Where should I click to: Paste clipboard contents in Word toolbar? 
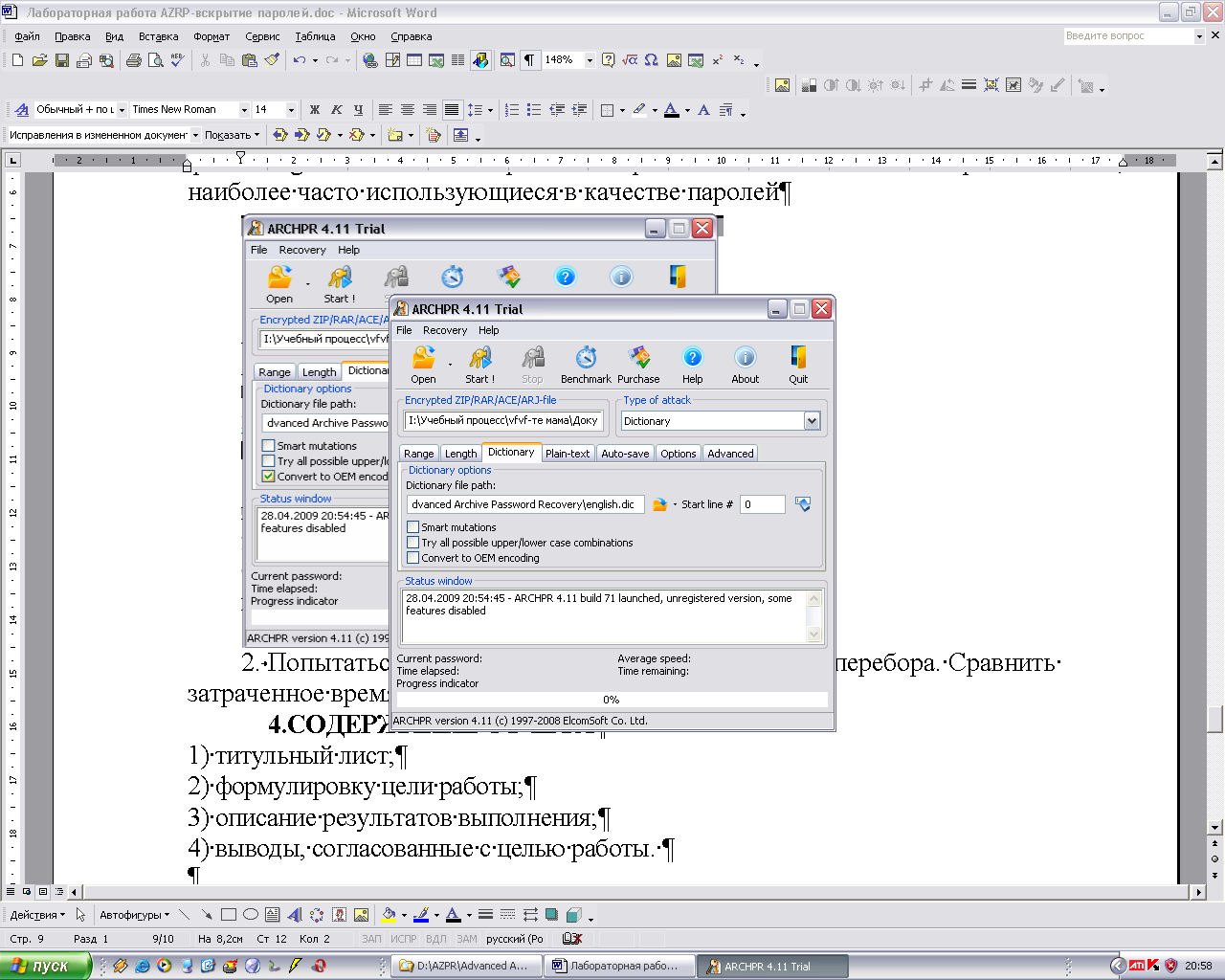[250, 60]
